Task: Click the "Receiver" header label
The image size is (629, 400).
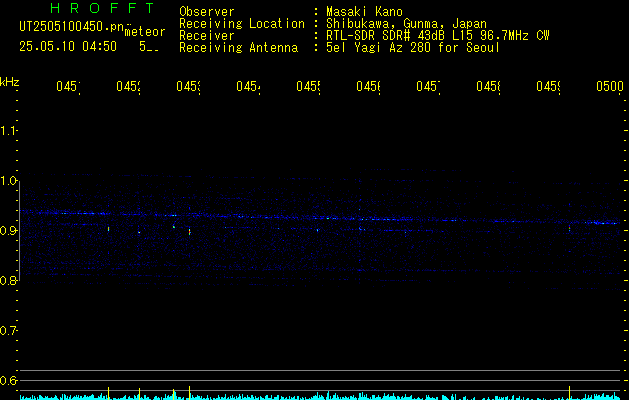Action: pos(207,36)
